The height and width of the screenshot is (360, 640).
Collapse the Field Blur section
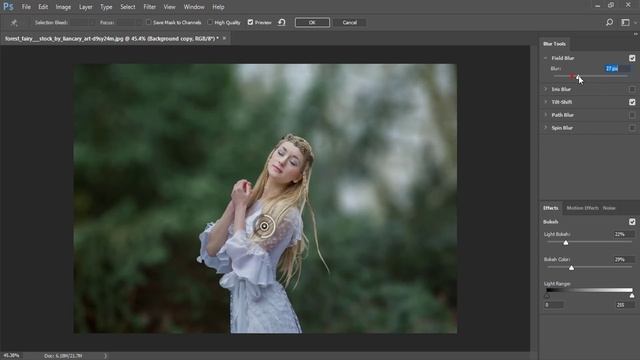(x=546, y=58)
